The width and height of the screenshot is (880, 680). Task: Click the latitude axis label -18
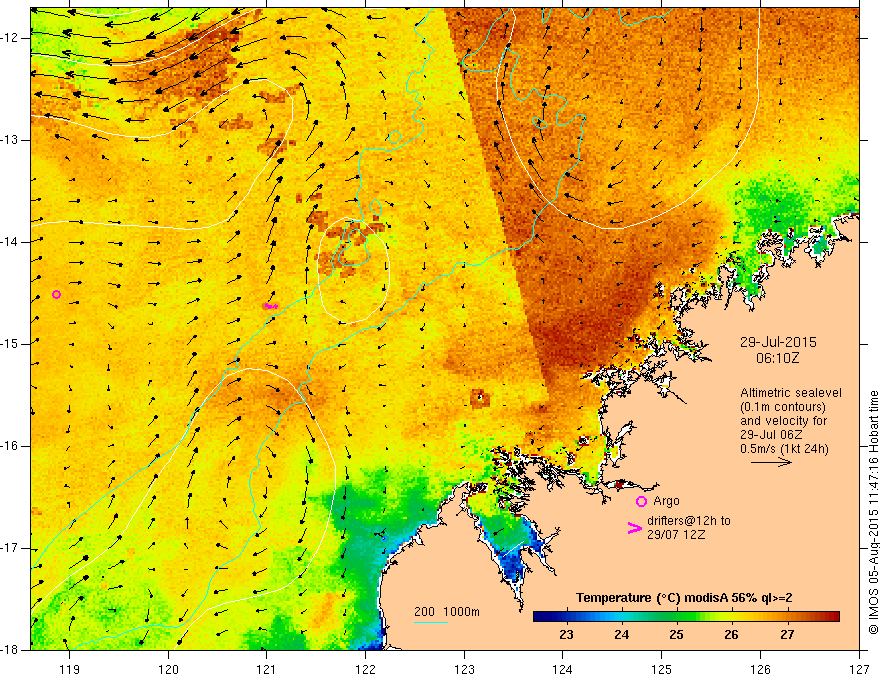coord(11,650)
